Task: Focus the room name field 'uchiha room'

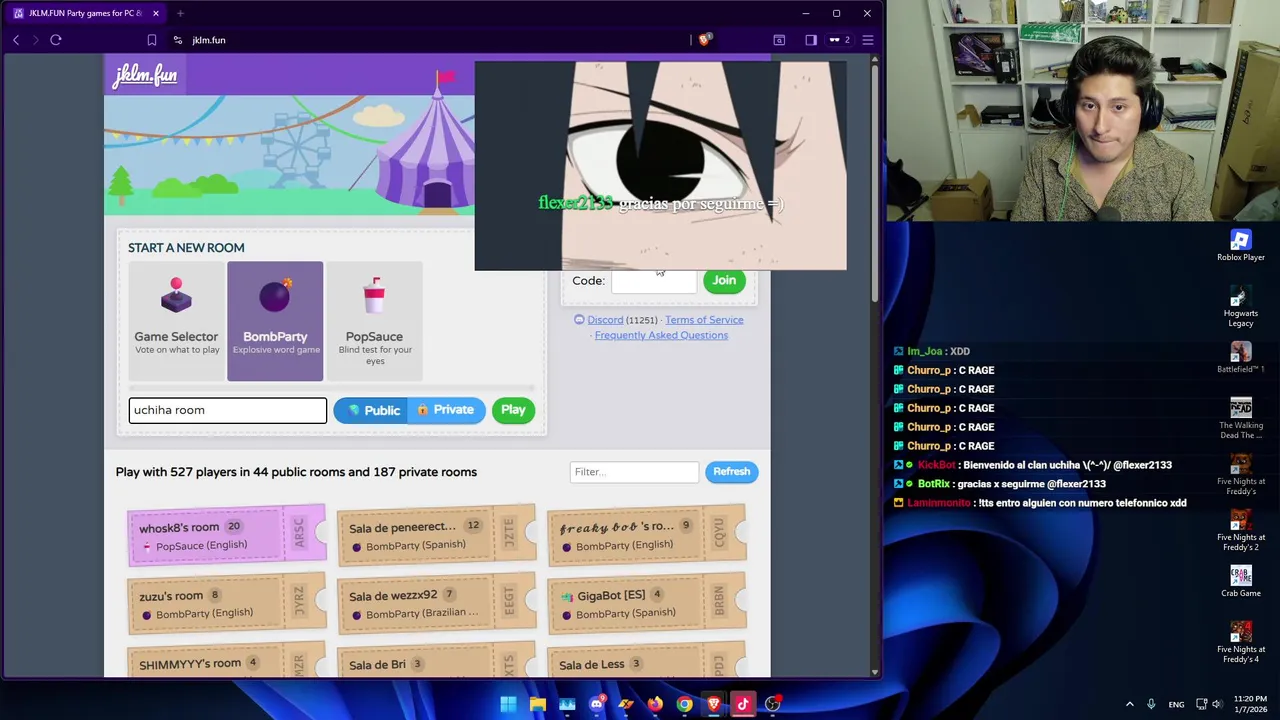Action: pyautogui.click(x=228, y=410)
